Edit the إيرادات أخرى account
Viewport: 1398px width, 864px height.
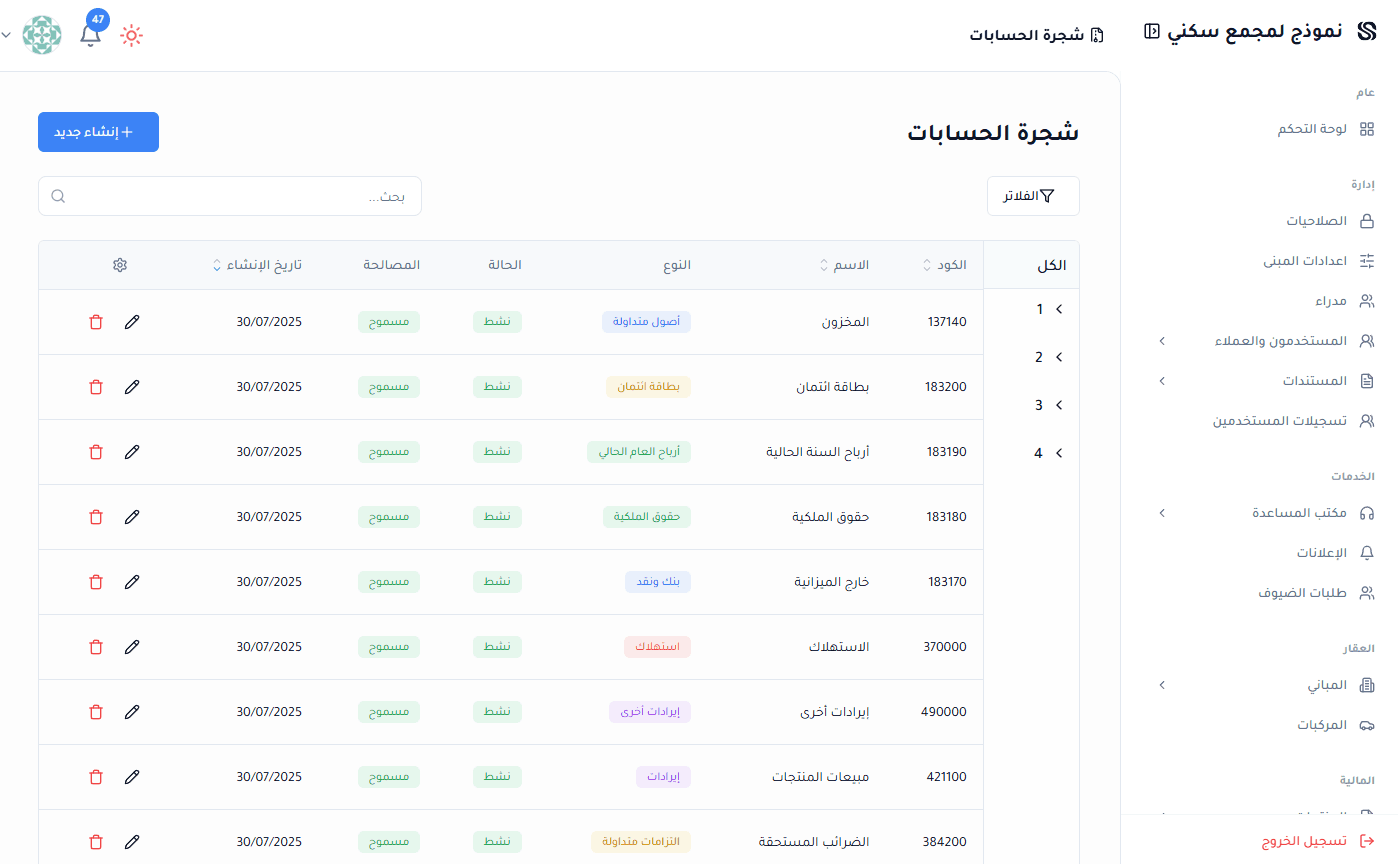pos(132,712)
